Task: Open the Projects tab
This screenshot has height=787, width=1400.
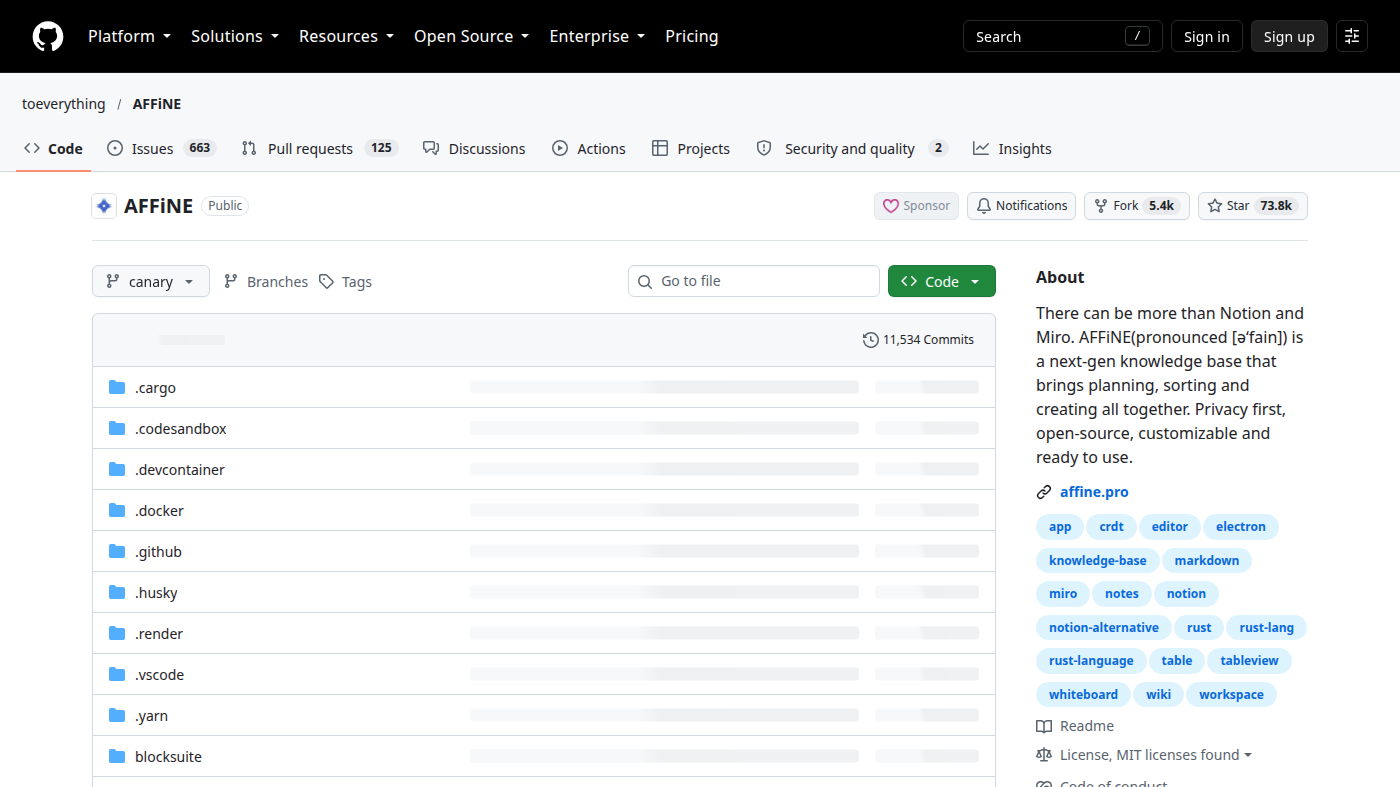Action: 691,148
